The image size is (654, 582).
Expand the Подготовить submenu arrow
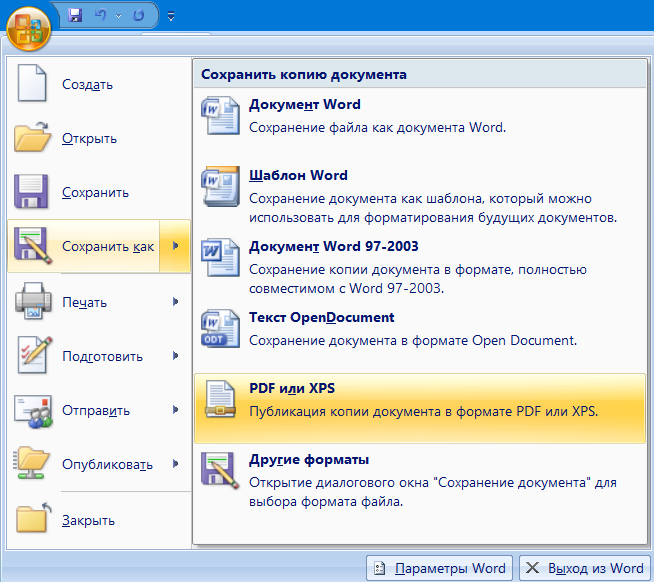pyautogui.click(x=175, y=356)
